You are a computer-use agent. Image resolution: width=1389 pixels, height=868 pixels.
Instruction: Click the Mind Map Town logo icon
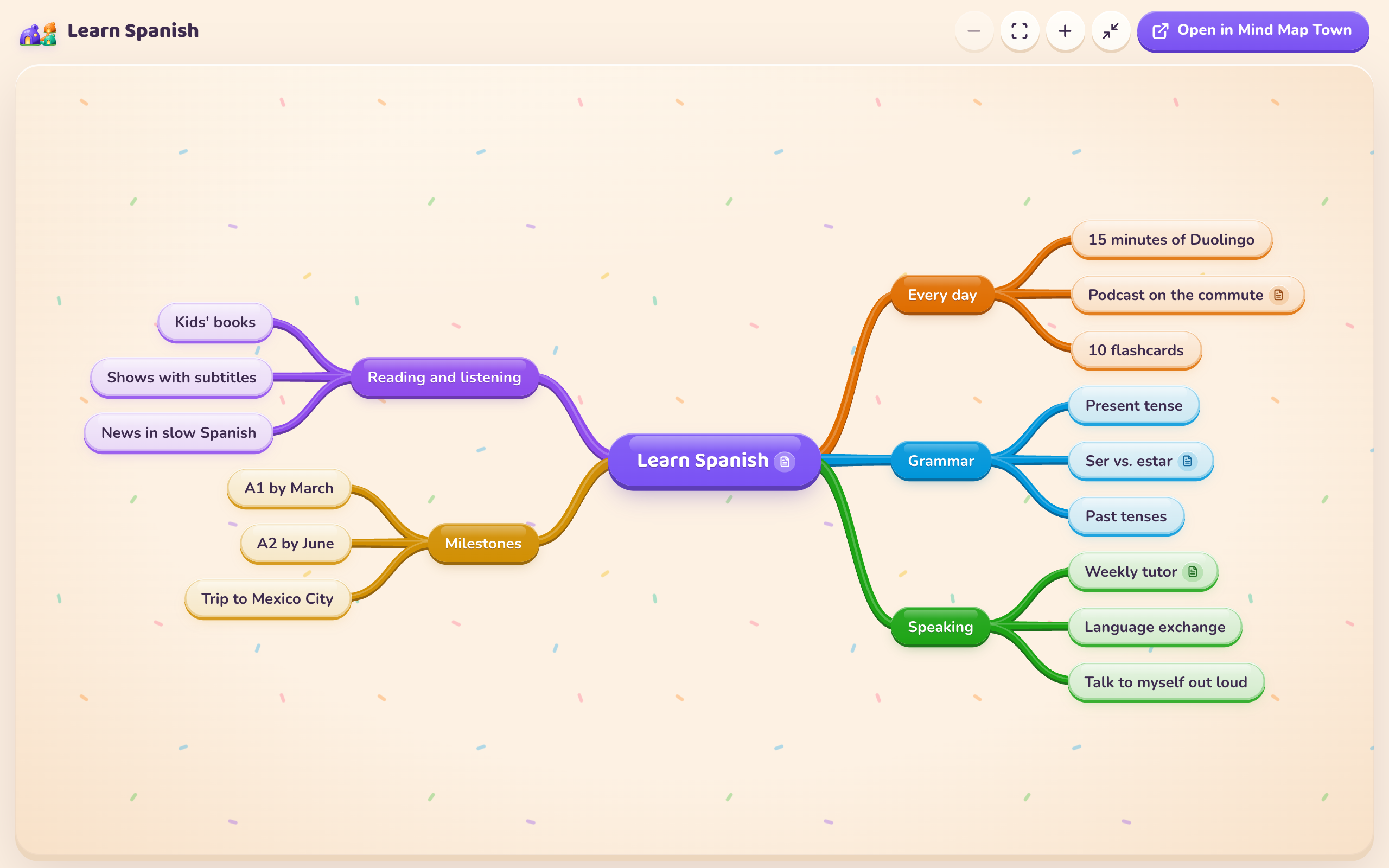click(38, 33)
